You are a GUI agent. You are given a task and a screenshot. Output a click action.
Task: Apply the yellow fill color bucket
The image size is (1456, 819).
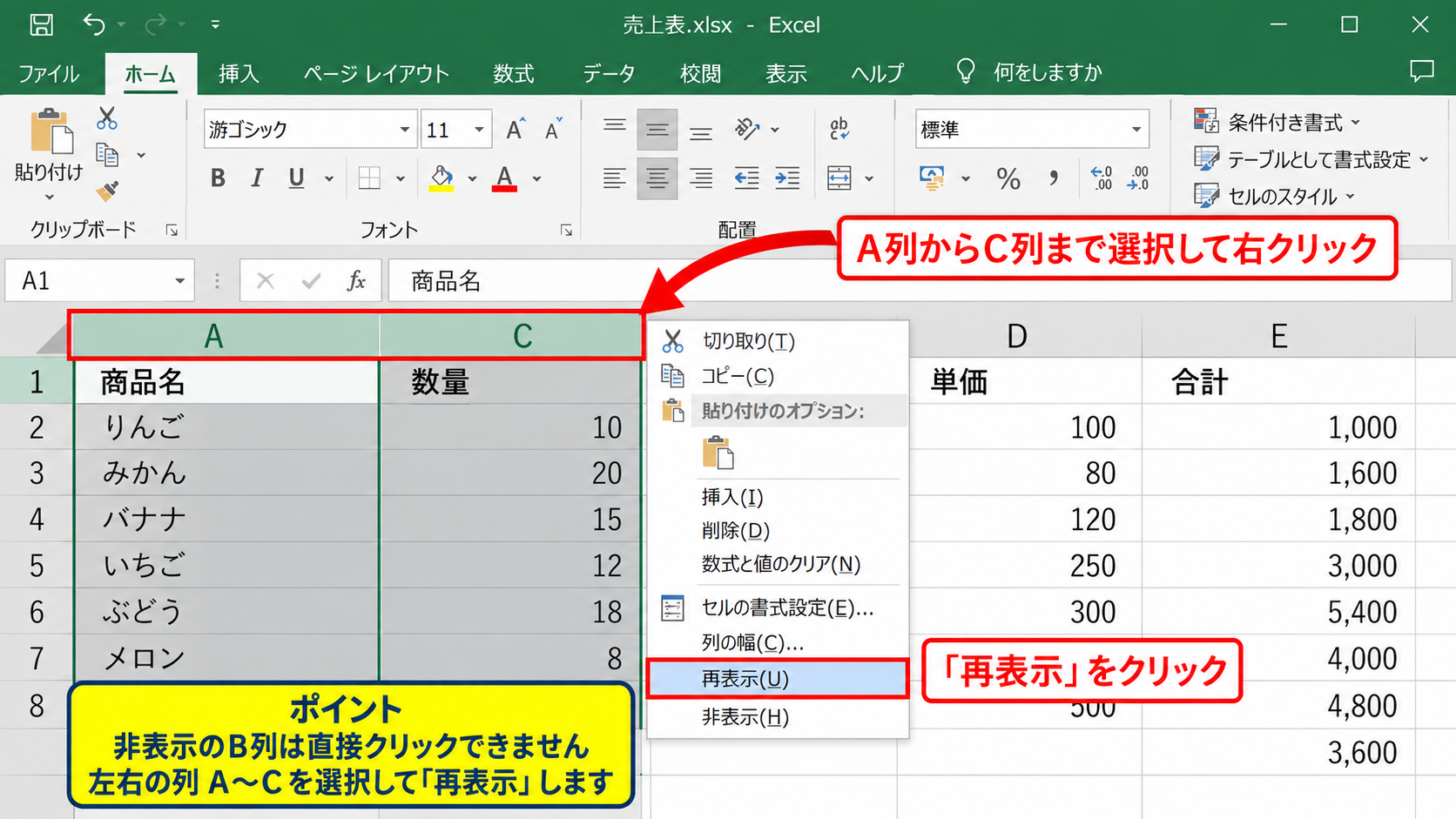tap(442, 178)
